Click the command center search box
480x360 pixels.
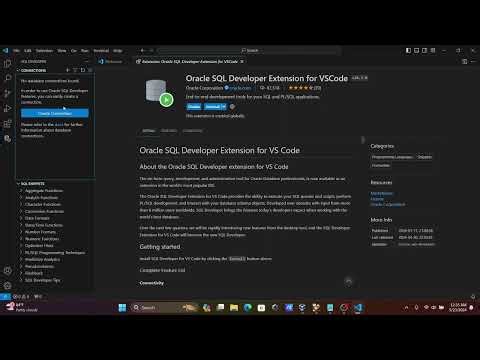coord(249,50)
